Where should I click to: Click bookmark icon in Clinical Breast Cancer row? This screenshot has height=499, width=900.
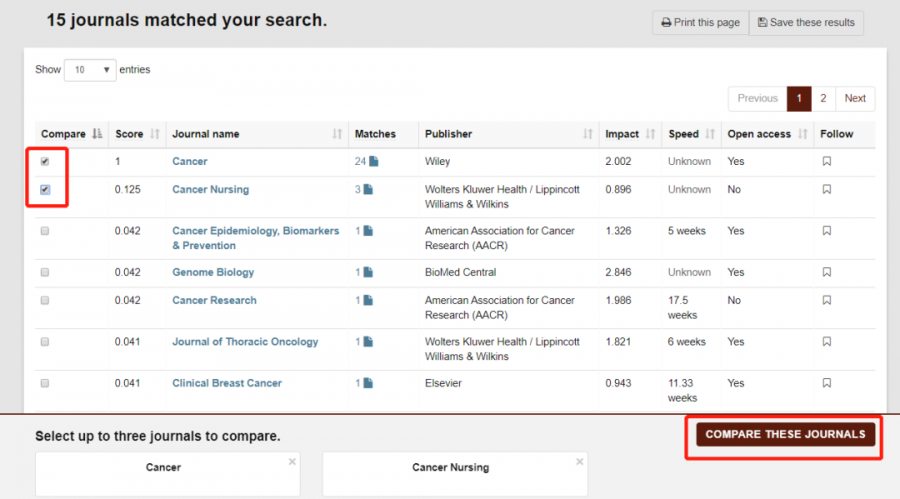[x=826, y=383]
